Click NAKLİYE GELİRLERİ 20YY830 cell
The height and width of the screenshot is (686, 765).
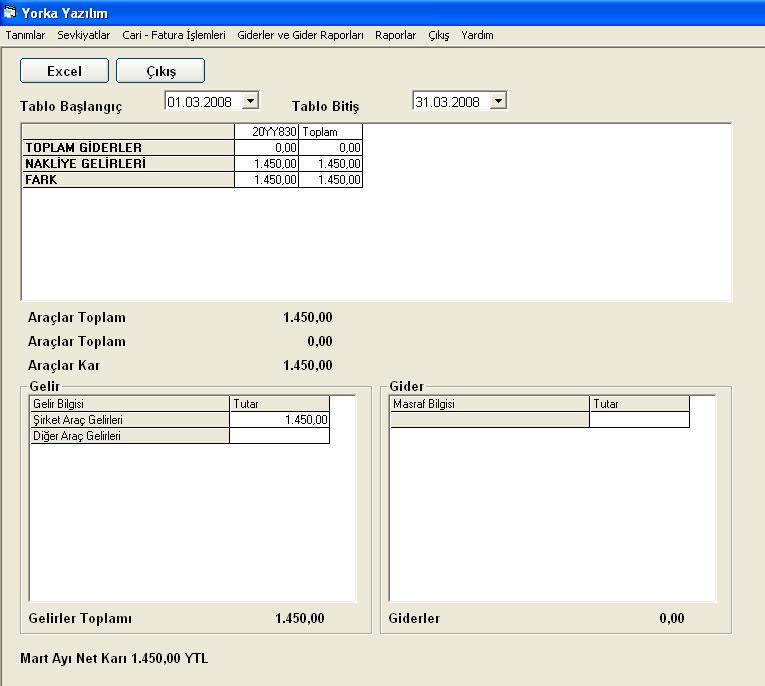point(266,163)
